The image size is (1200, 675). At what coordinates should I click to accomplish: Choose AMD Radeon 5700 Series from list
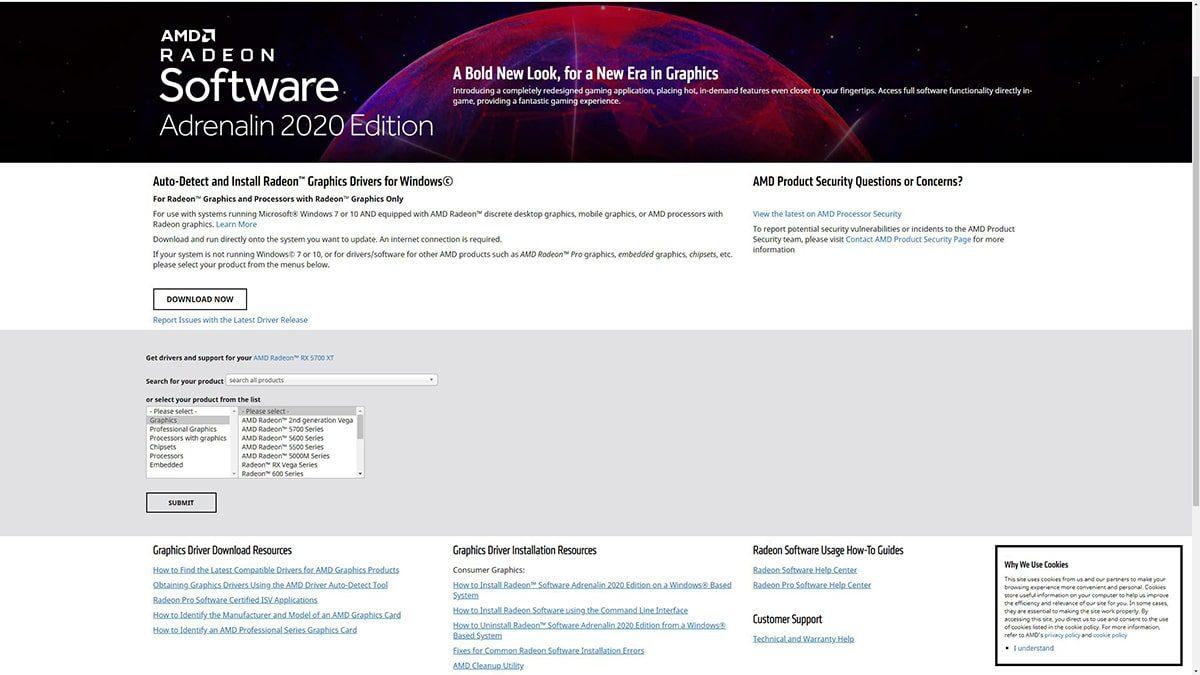click(283, 429)
